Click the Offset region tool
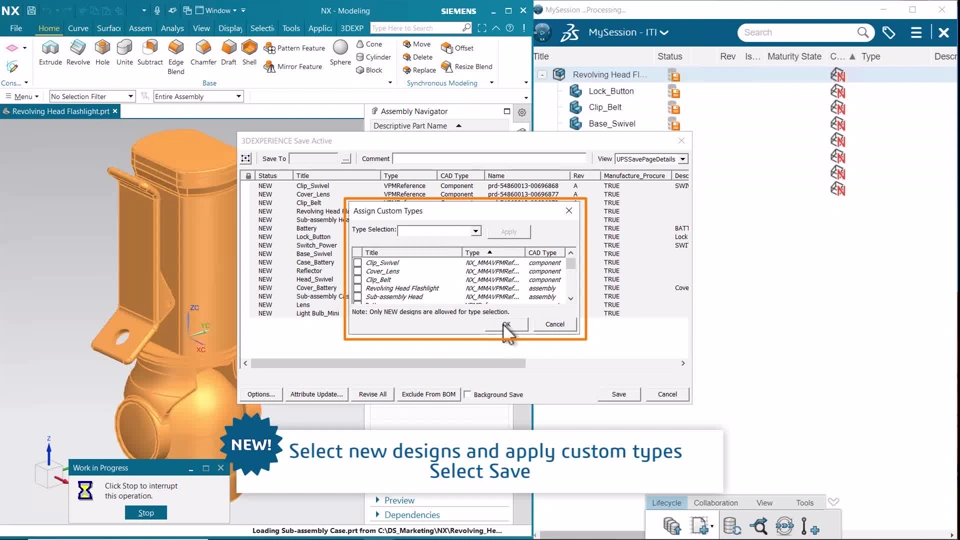 (x=457, y=48)
